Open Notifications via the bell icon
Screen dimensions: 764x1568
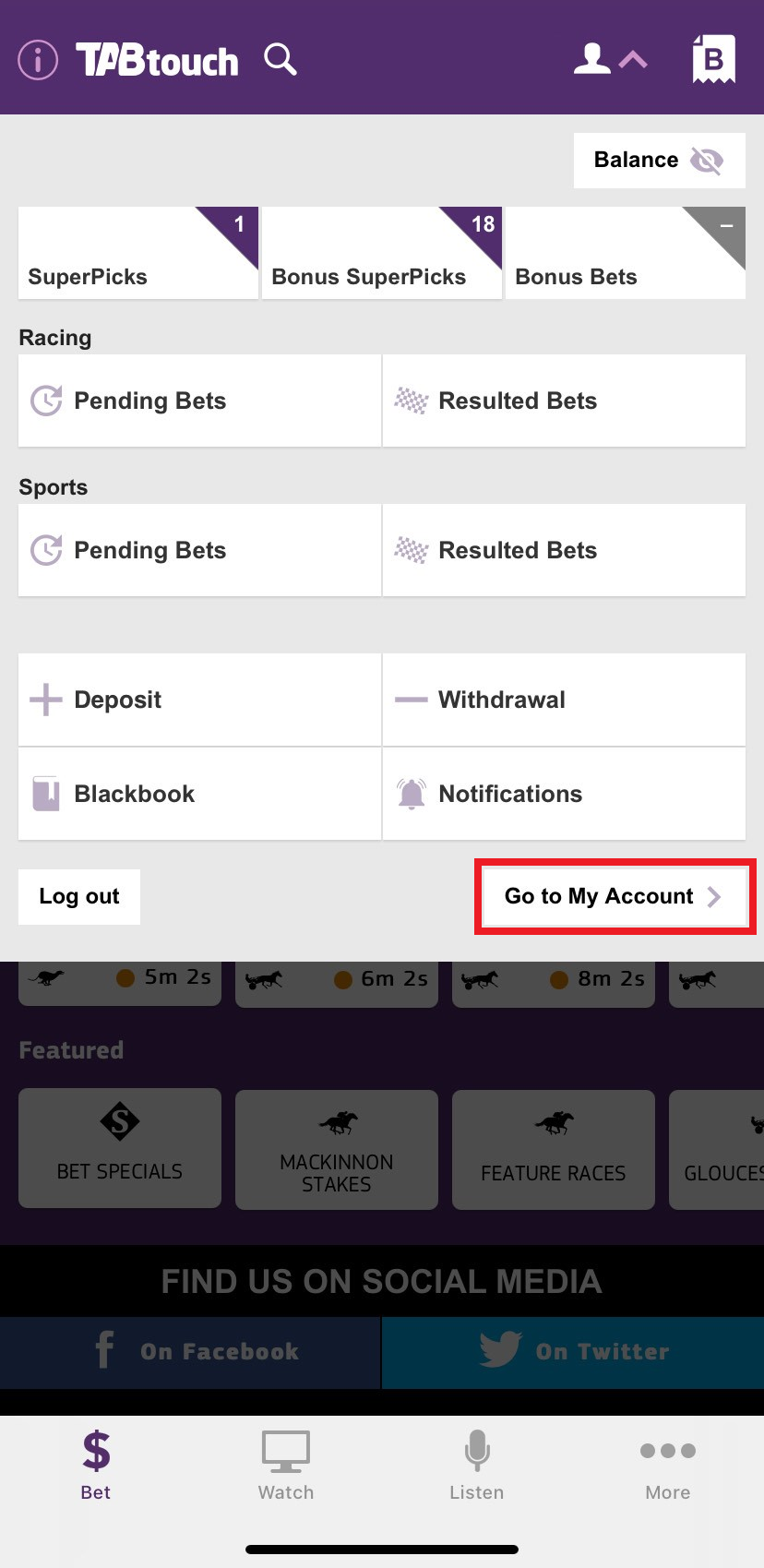point(412,794)
